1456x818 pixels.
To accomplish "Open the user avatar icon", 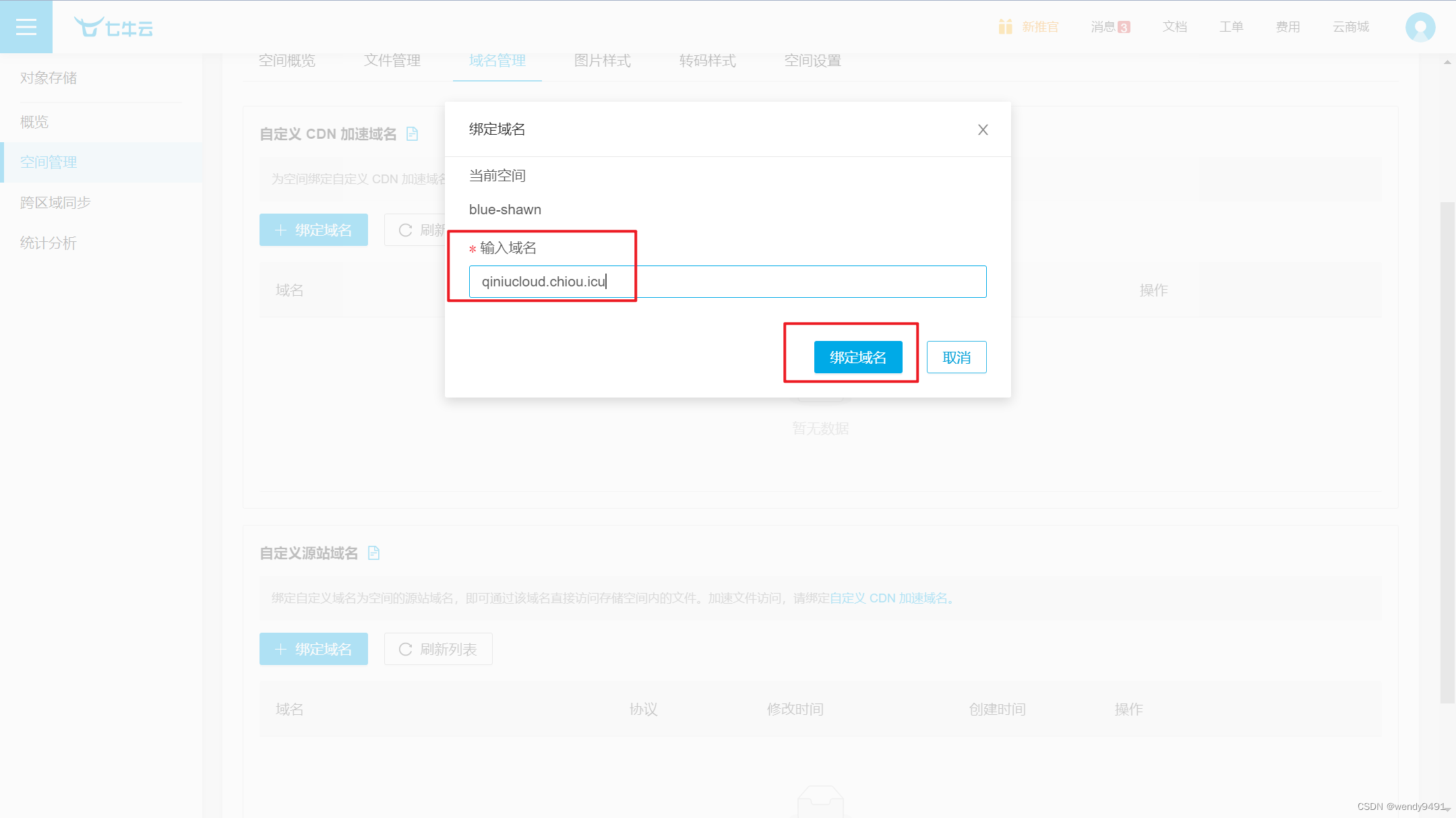I will [1420, 28].
